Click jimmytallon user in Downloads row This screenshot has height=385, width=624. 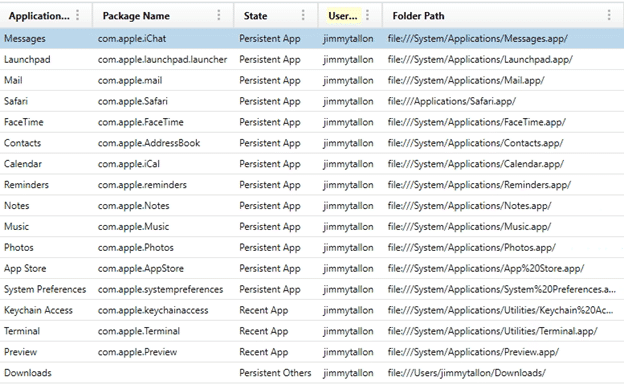(348, 373)
